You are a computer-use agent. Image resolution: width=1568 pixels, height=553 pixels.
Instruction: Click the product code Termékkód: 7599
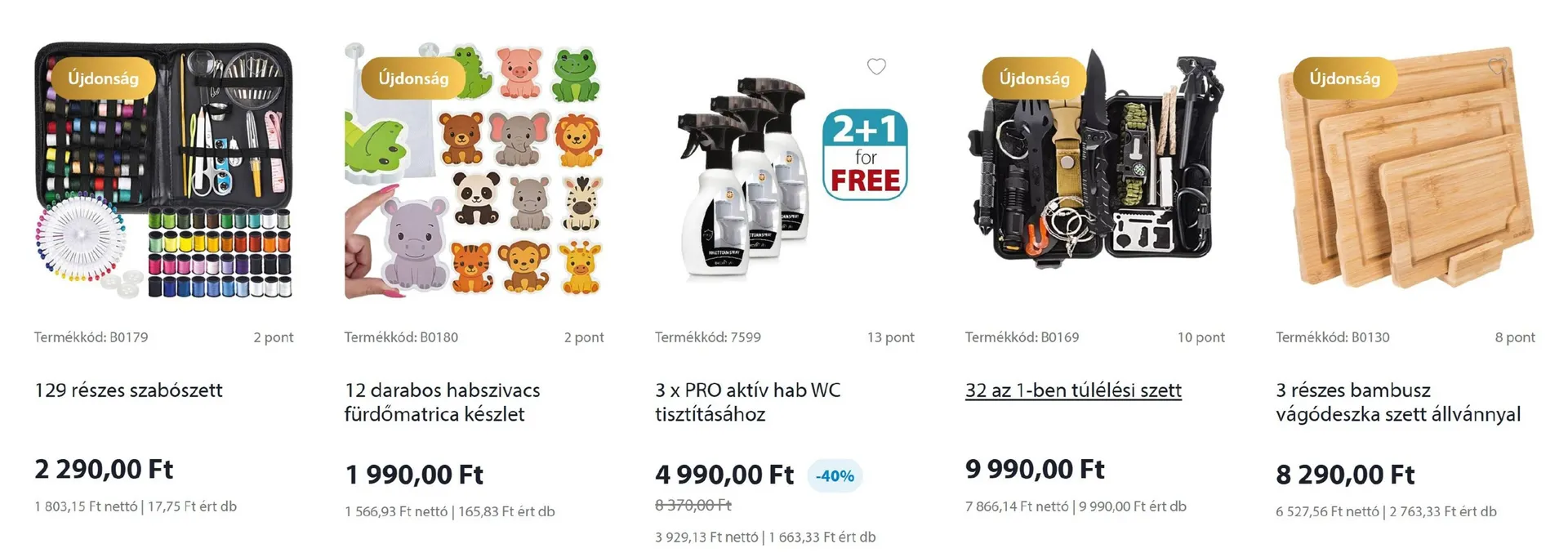click(708, 337)
